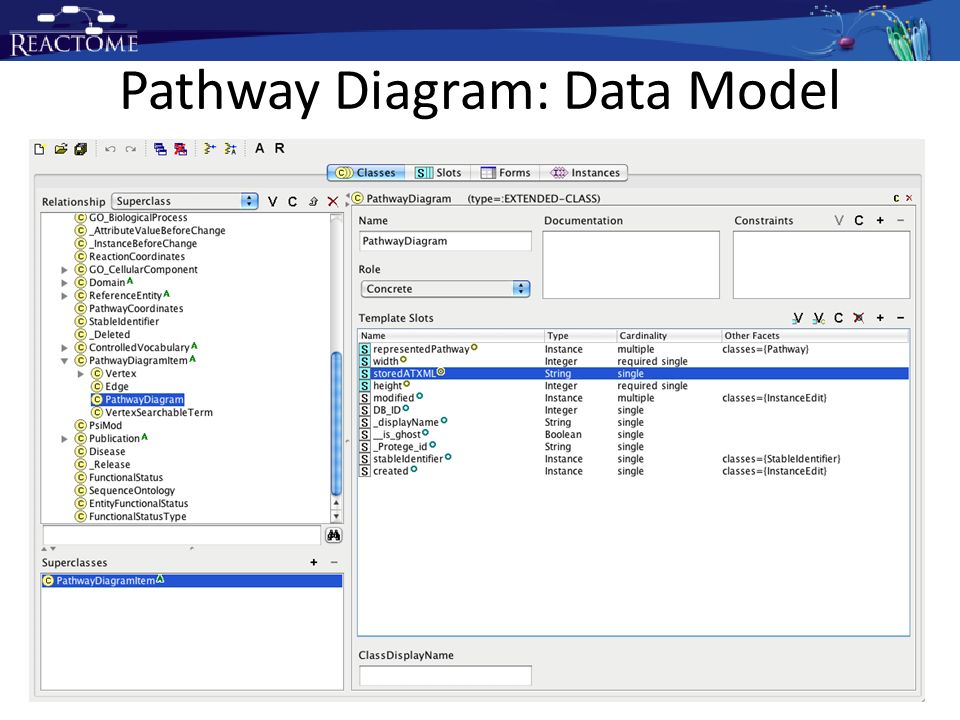
Task: Click the archive project toolbar icon
Action: pyautogui.click(x=209, y=149)
